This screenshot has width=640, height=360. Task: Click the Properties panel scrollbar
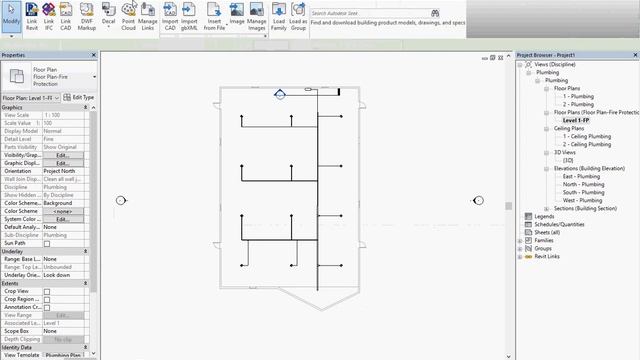click(93, 202)
